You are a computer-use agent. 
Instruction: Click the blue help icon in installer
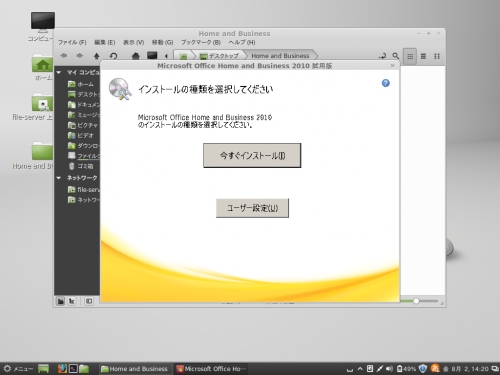(386, 83)
